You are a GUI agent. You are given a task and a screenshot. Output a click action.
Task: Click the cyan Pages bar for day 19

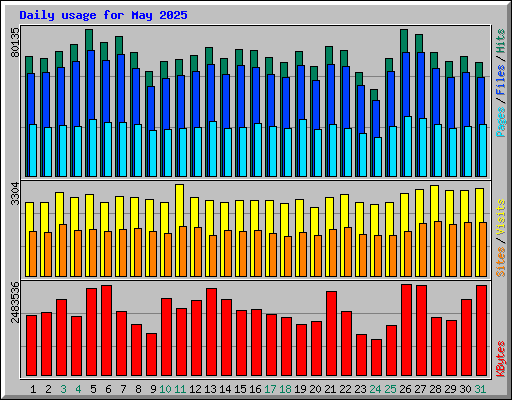303,148
